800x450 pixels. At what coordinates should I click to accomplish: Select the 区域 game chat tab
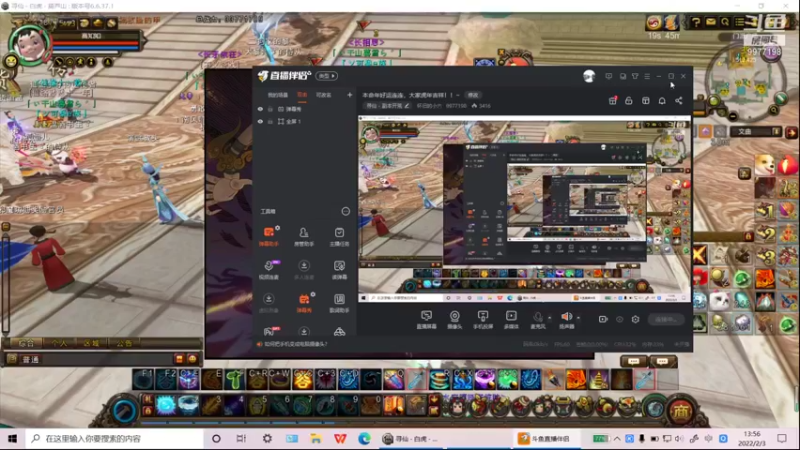pyautogui.click(x=91, y=343)
